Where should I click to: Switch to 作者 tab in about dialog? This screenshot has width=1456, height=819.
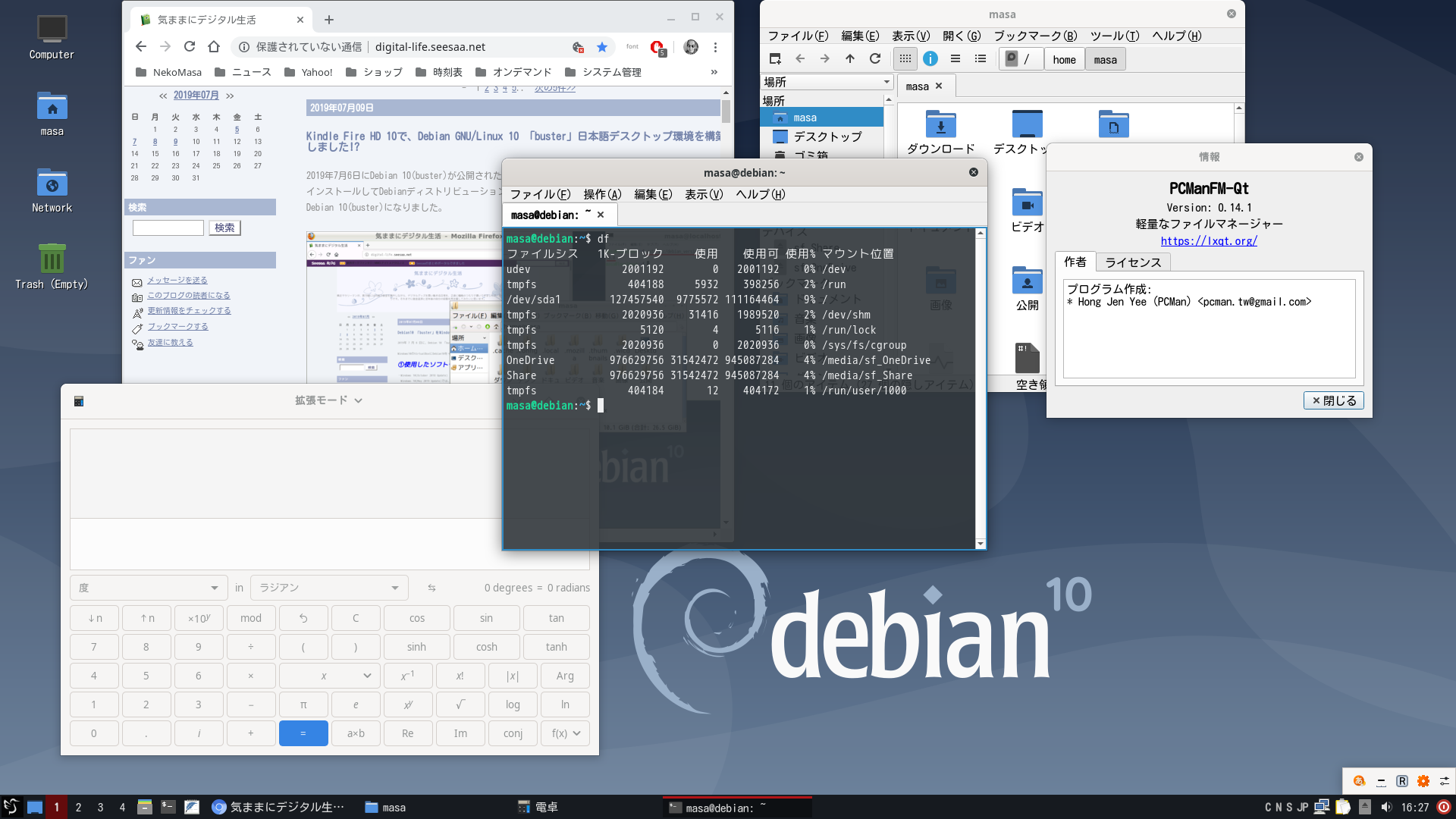pyautogui.click(x=1075, y=262)
